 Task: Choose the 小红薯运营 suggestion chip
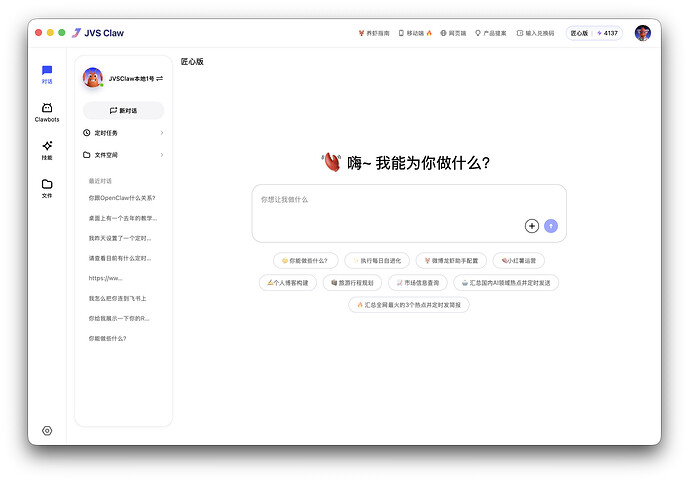[x=518, y=260]
